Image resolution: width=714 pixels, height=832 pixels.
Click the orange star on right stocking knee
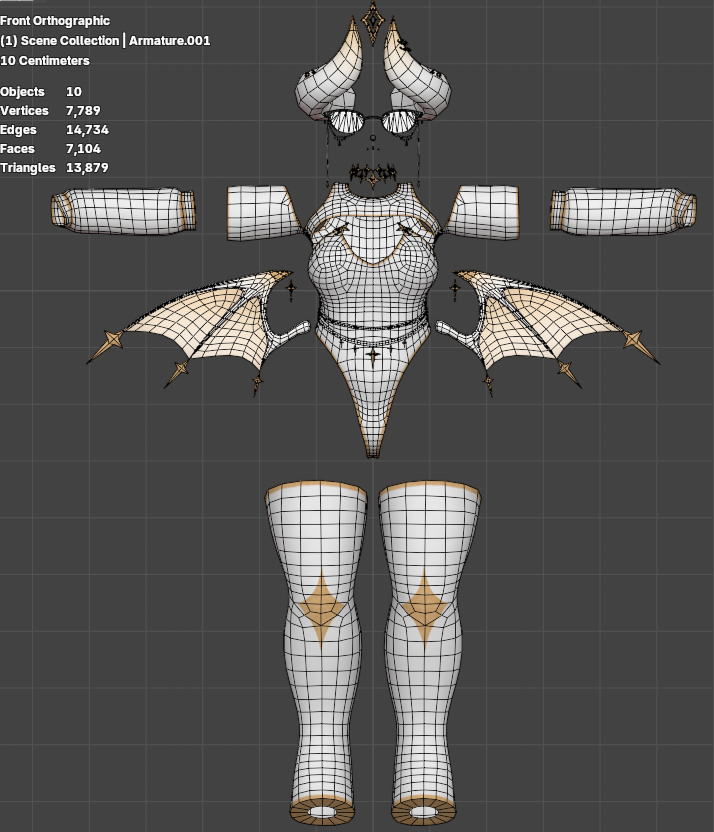tap(424, 609)
